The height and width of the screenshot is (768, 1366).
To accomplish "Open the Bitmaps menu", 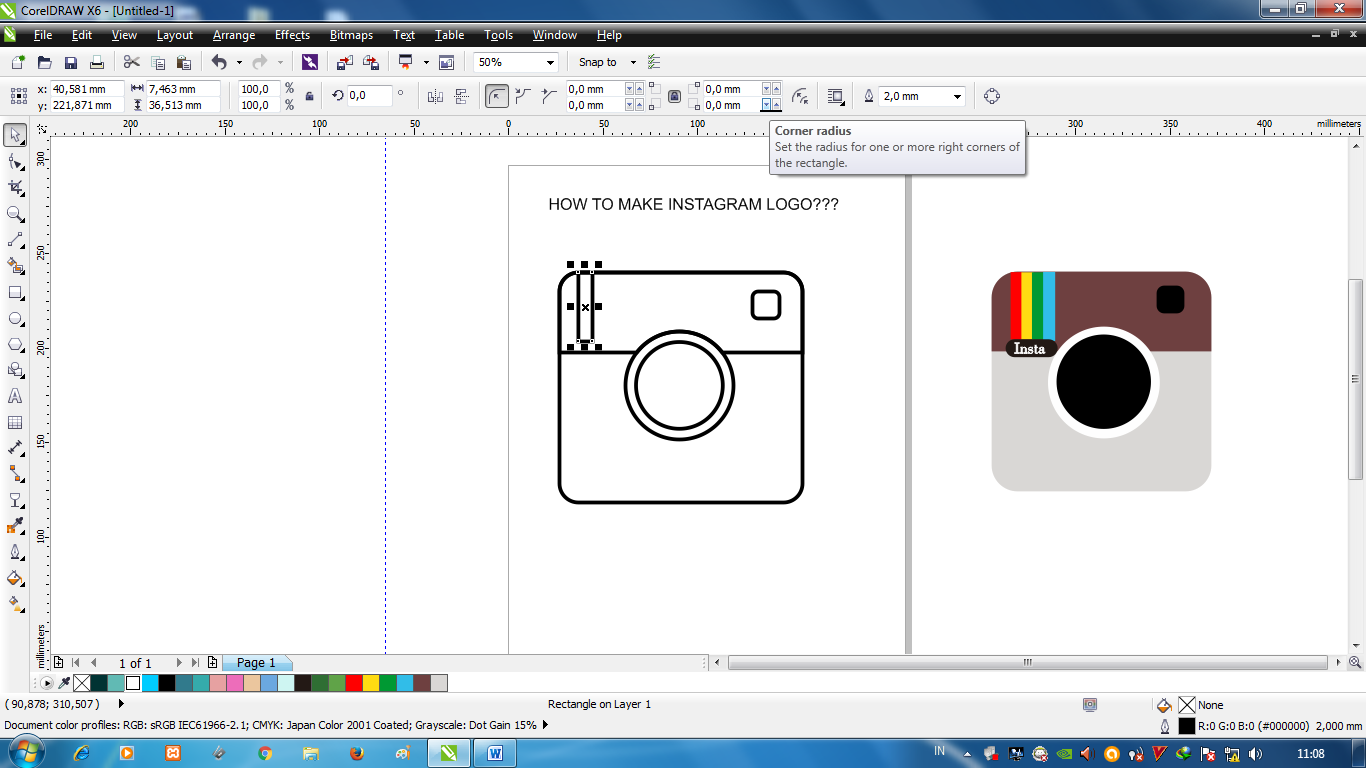I will (351, 35).
